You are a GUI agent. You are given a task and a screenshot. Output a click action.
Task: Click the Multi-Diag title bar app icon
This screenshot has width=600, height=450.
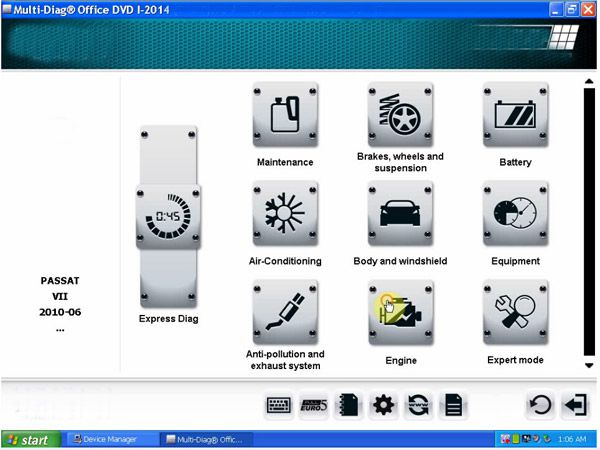(7, 9)
